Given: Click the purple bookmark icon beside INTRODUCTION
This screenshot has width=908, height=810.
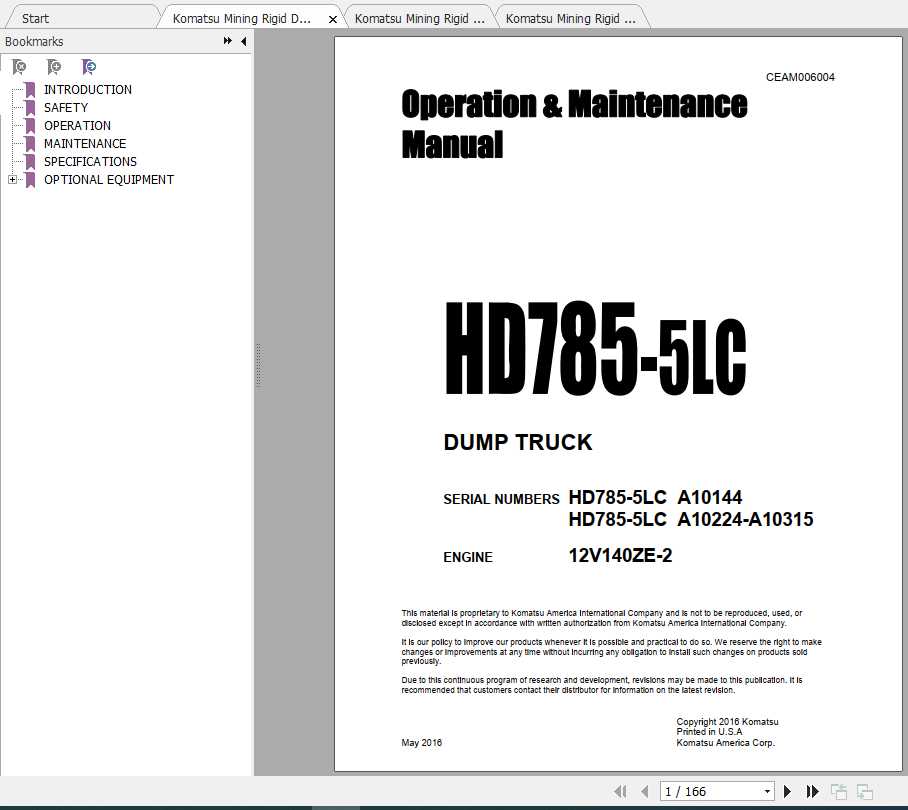Looking at the screenshot, I should pos(30,90).
